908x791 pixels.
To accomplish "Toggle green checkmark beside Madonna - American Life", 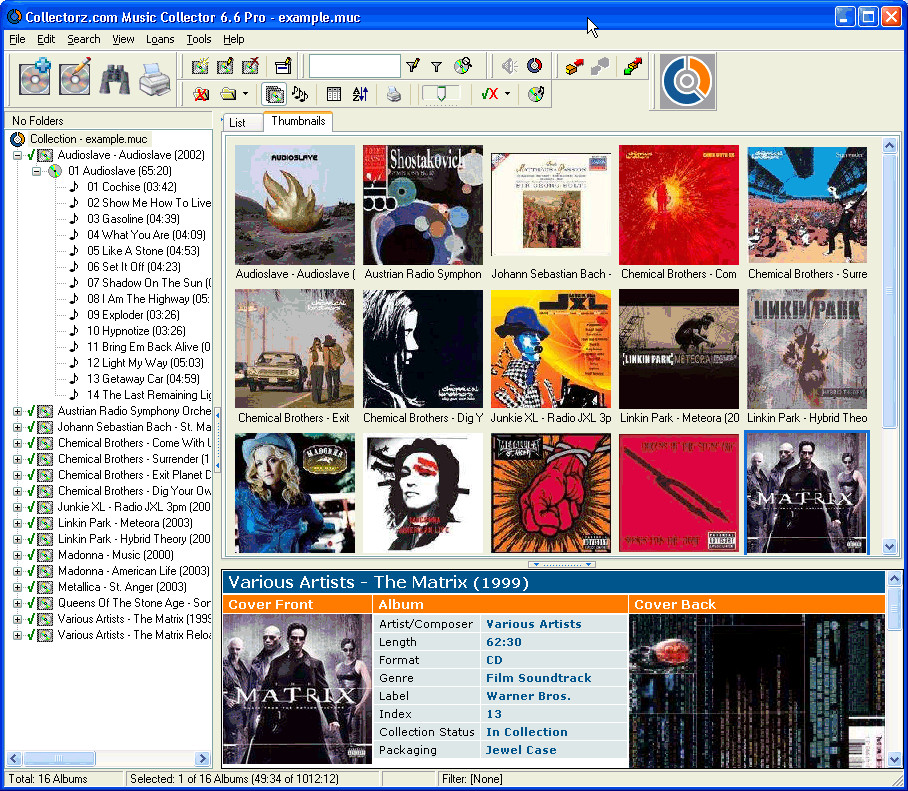I will coord(31,571).
